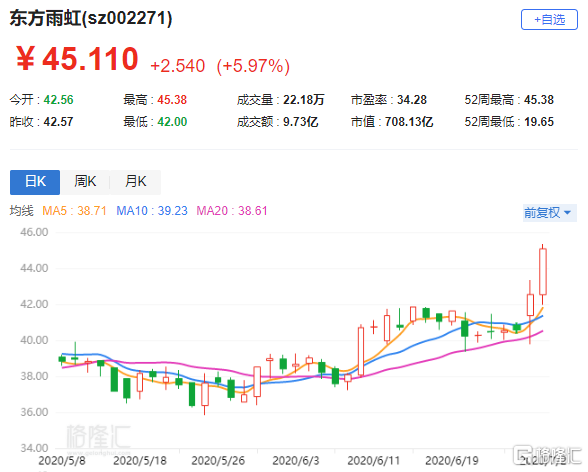Click the 46.00 y-axis label
This screenshot has height=472, width=588.
34,232
